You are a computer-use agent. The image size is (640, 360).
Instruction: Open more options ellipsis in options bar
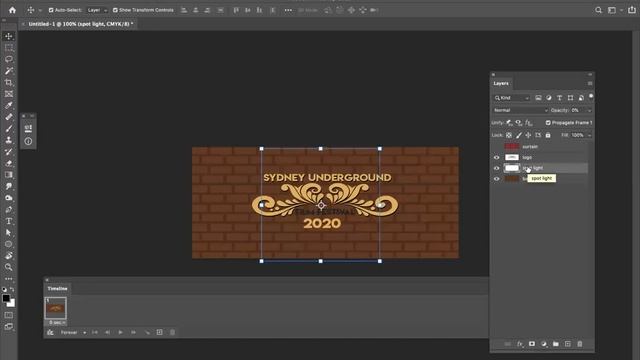(x=288, y=10)
